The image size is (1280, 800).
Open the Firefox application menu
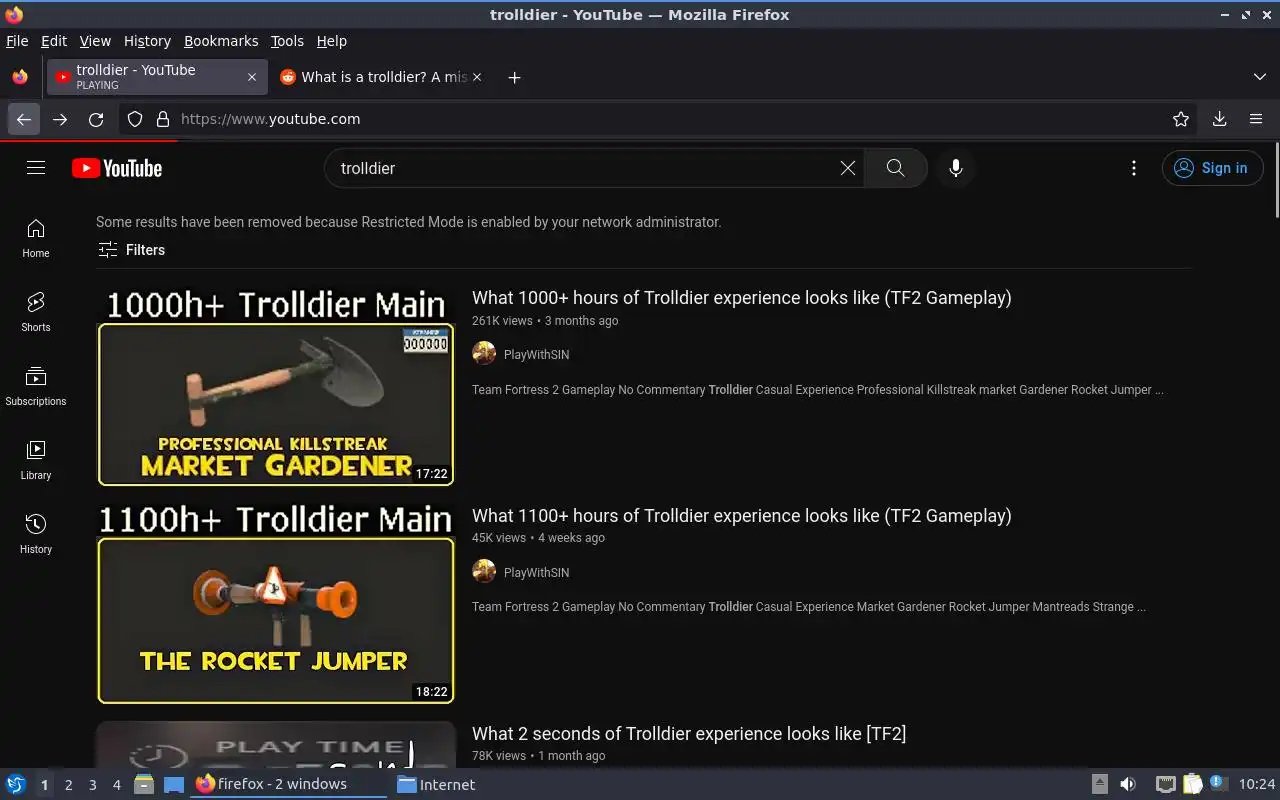coord(1256,119)
